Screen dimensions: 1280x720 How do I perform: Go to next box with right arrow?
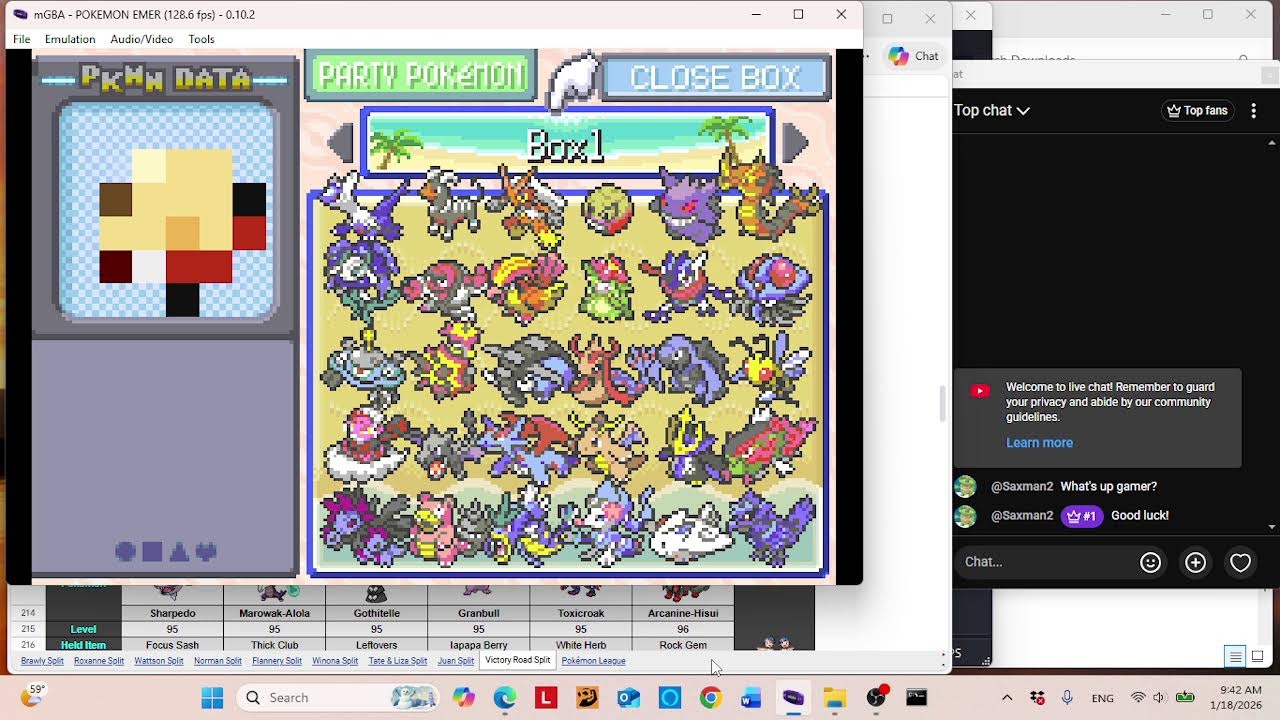coord(795,143)
